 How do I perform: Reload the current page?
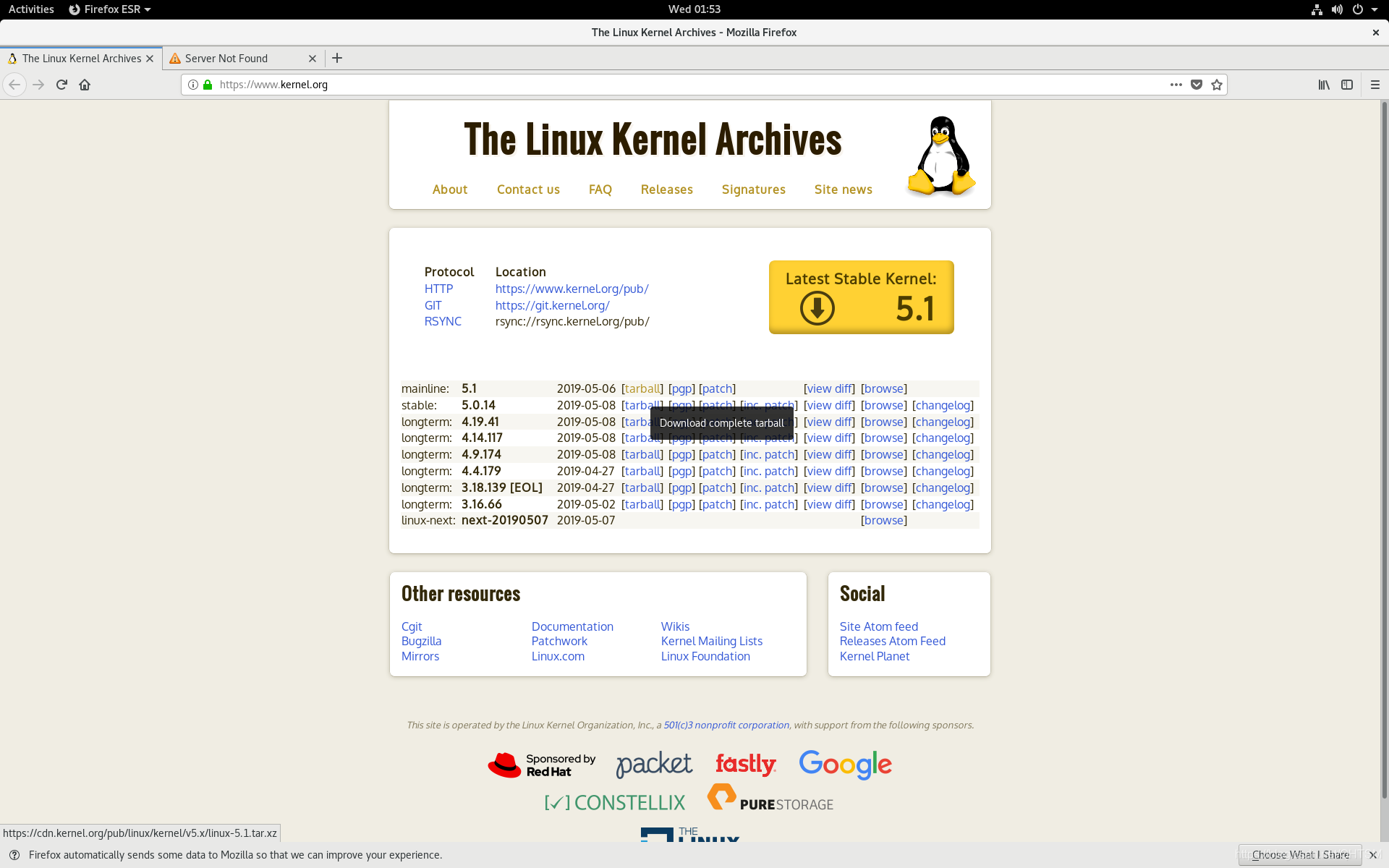pyautogui.click(x=61, y=85)
